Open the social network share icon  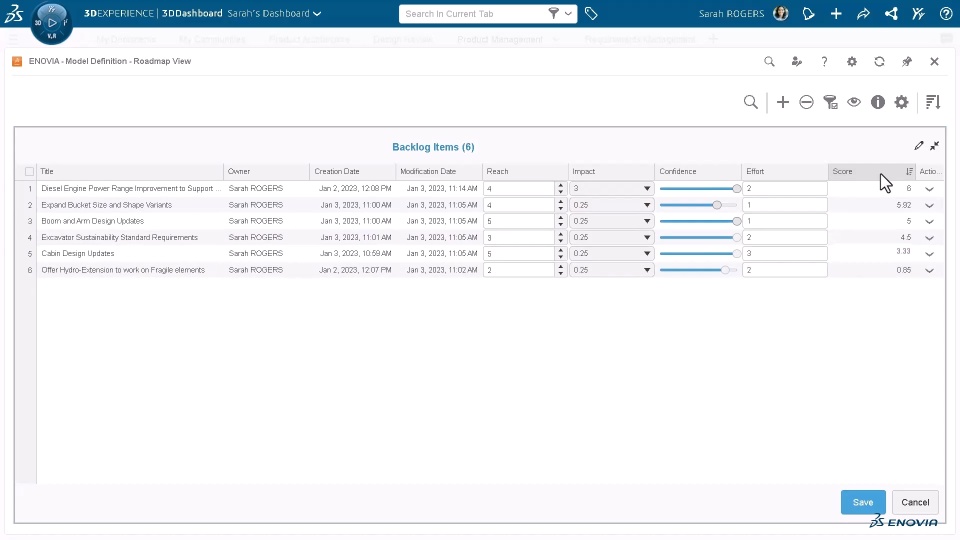(x=891, y=13)
